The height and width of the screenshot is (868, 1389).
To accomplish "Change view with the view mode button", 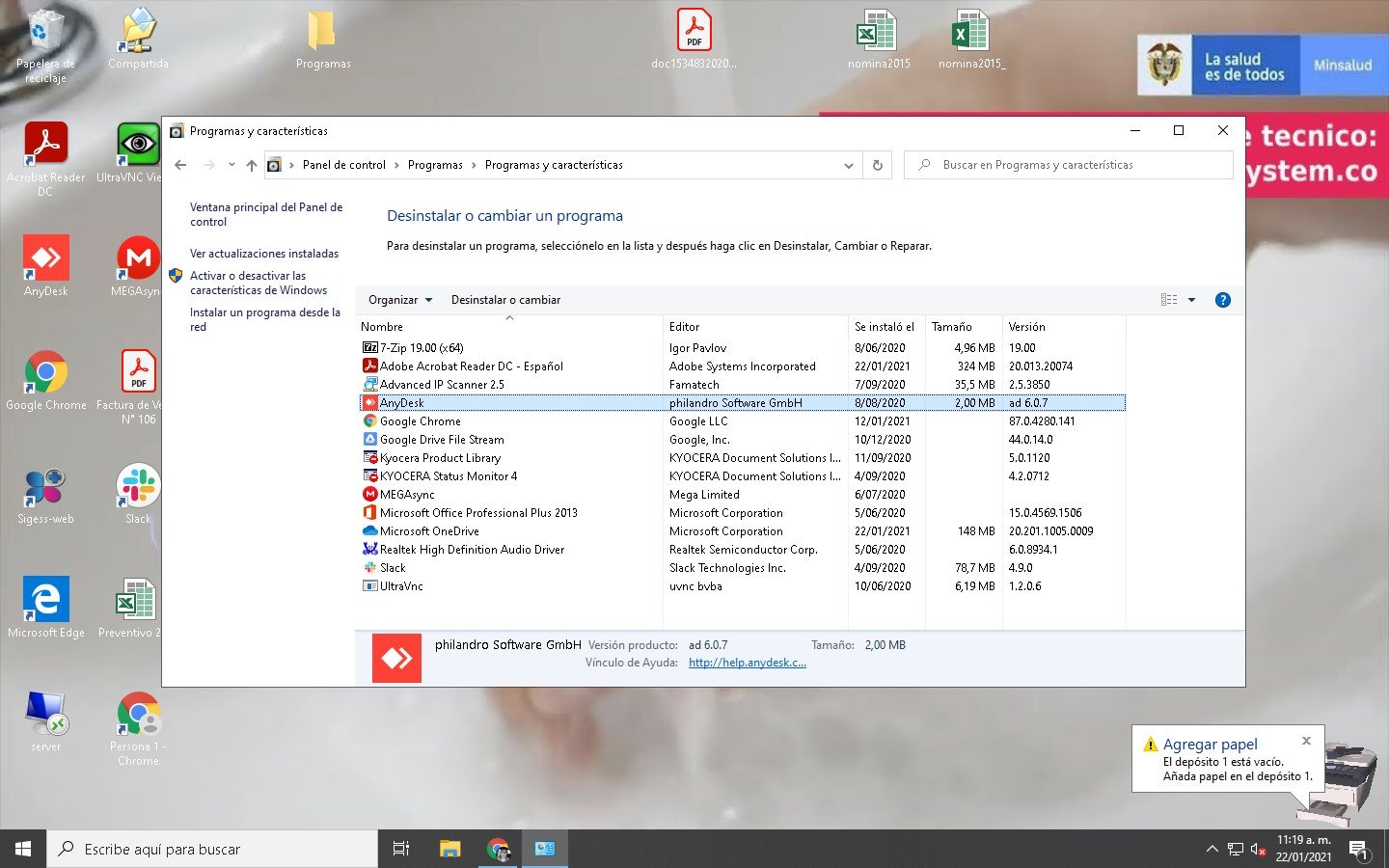I will (x=1169, y=300).
